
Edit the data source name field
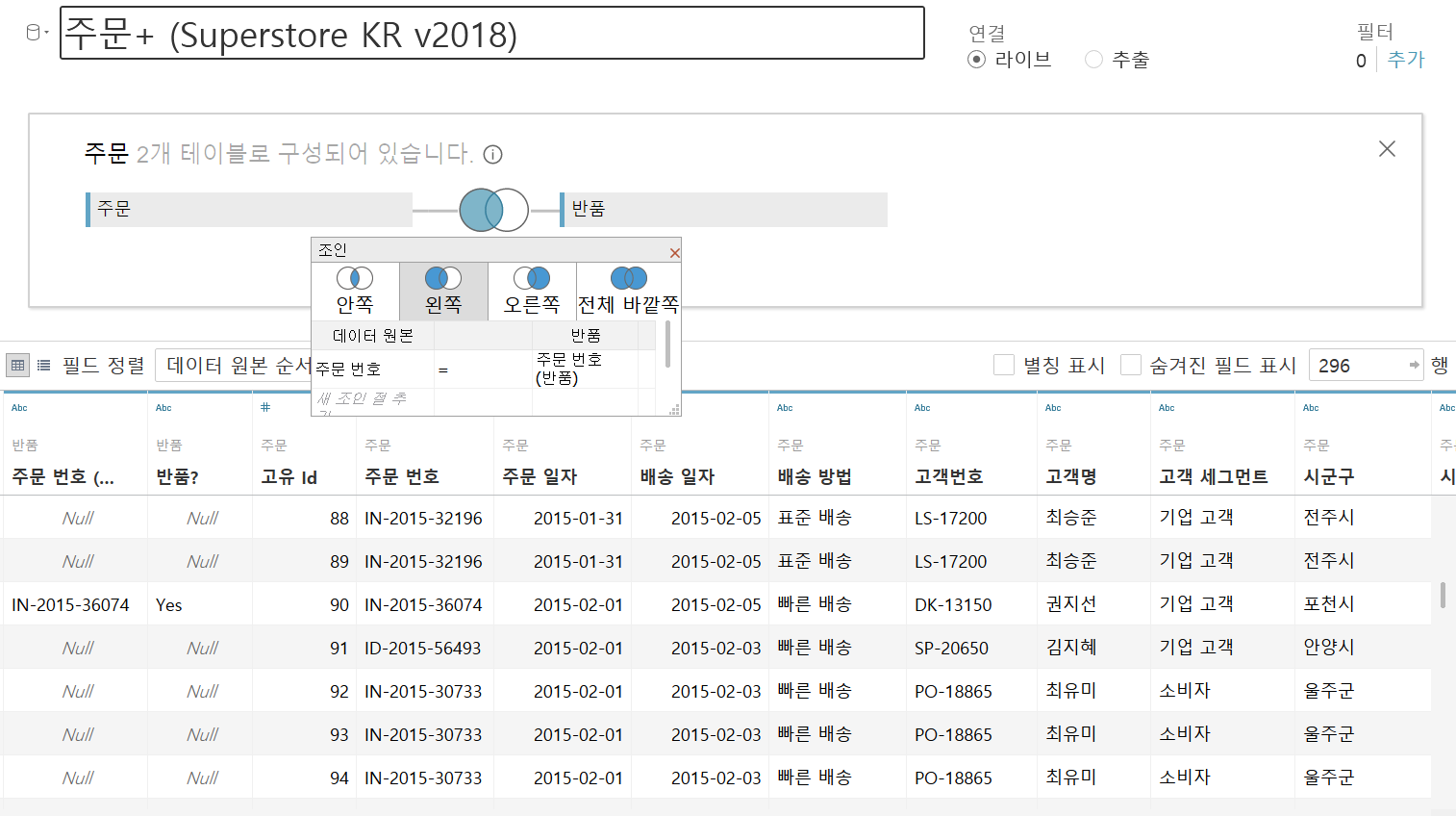[x=492, y=34]
